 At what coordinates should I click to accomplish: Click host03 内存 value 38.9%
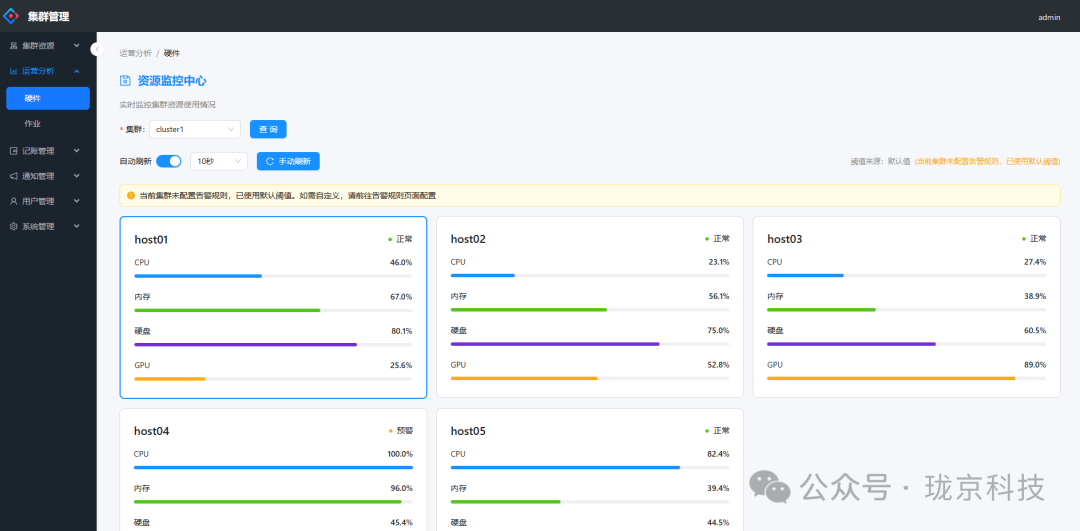[x=1035, y=296]
